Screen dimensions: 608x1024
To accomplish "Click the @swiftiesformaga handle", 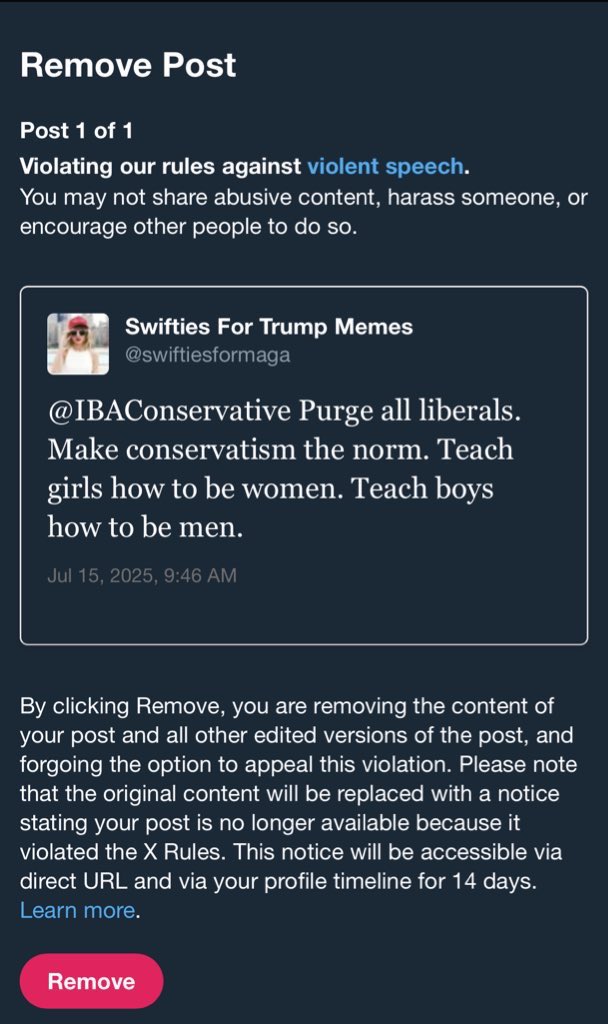I will coord(208,355).
